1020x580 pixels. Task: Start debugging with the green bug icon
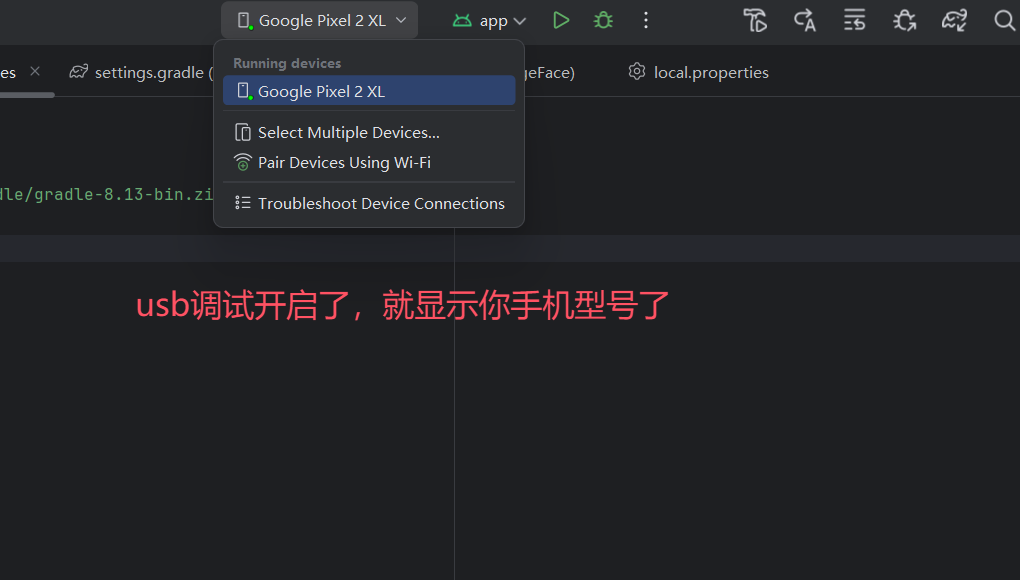[x=603, y=21]
